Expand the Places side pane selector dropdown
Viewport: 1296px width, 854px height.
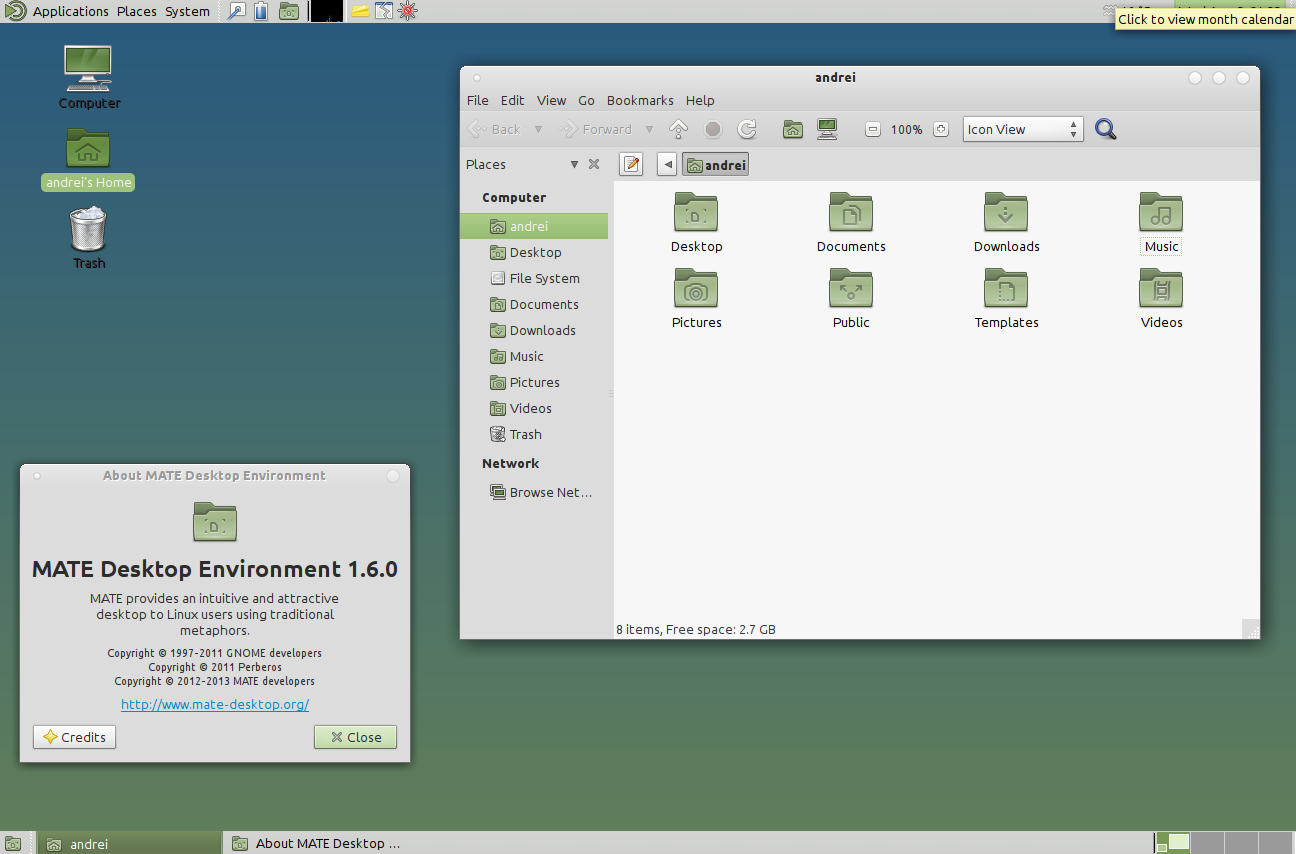click(x=574, y=164)
